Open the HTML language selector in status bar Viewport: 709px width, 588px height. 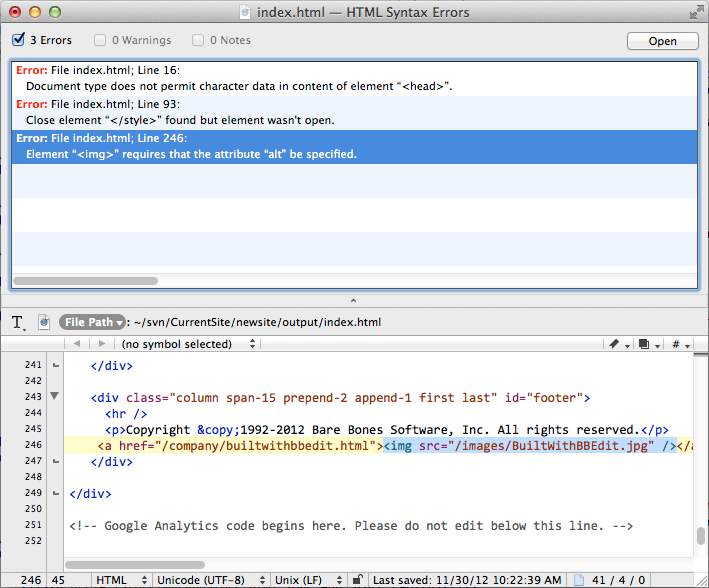click(x=119, y=579)
